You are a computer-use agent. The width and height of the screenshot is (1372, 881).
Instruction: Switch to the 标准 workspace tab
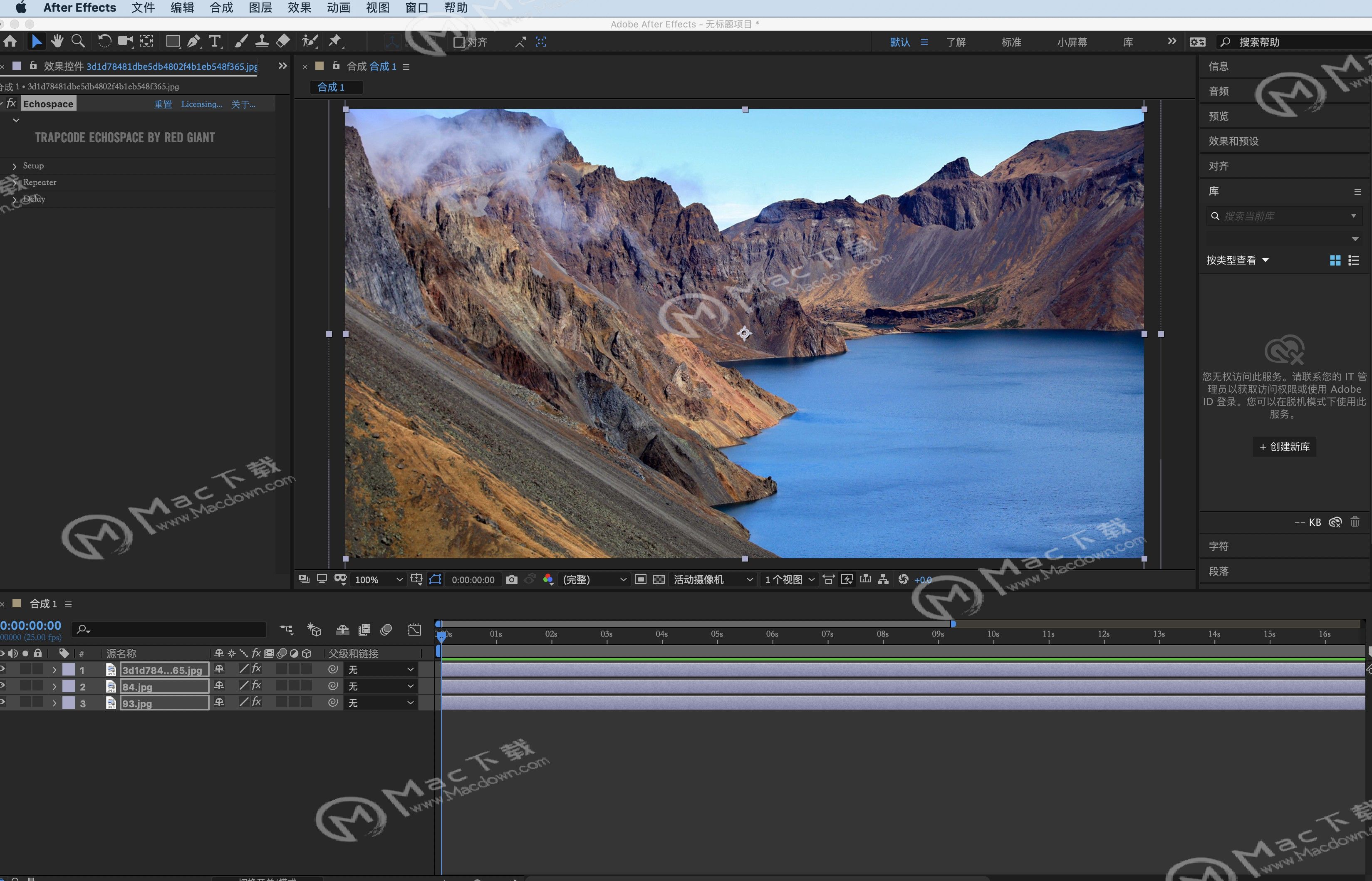coord(1011,42)
